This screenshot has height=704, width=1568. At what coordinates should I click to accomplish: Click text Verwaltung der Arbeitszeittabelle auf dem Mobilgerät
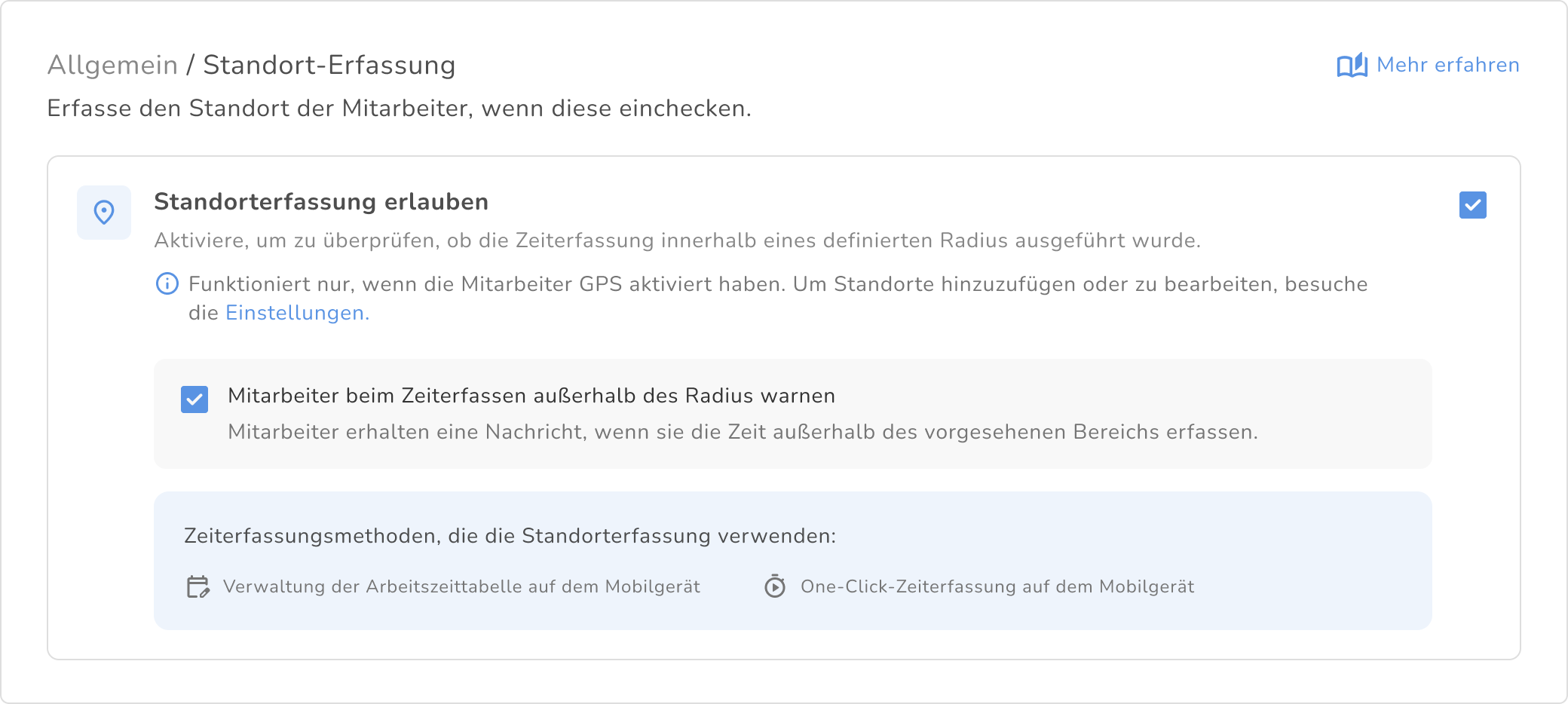coord(461,586)
